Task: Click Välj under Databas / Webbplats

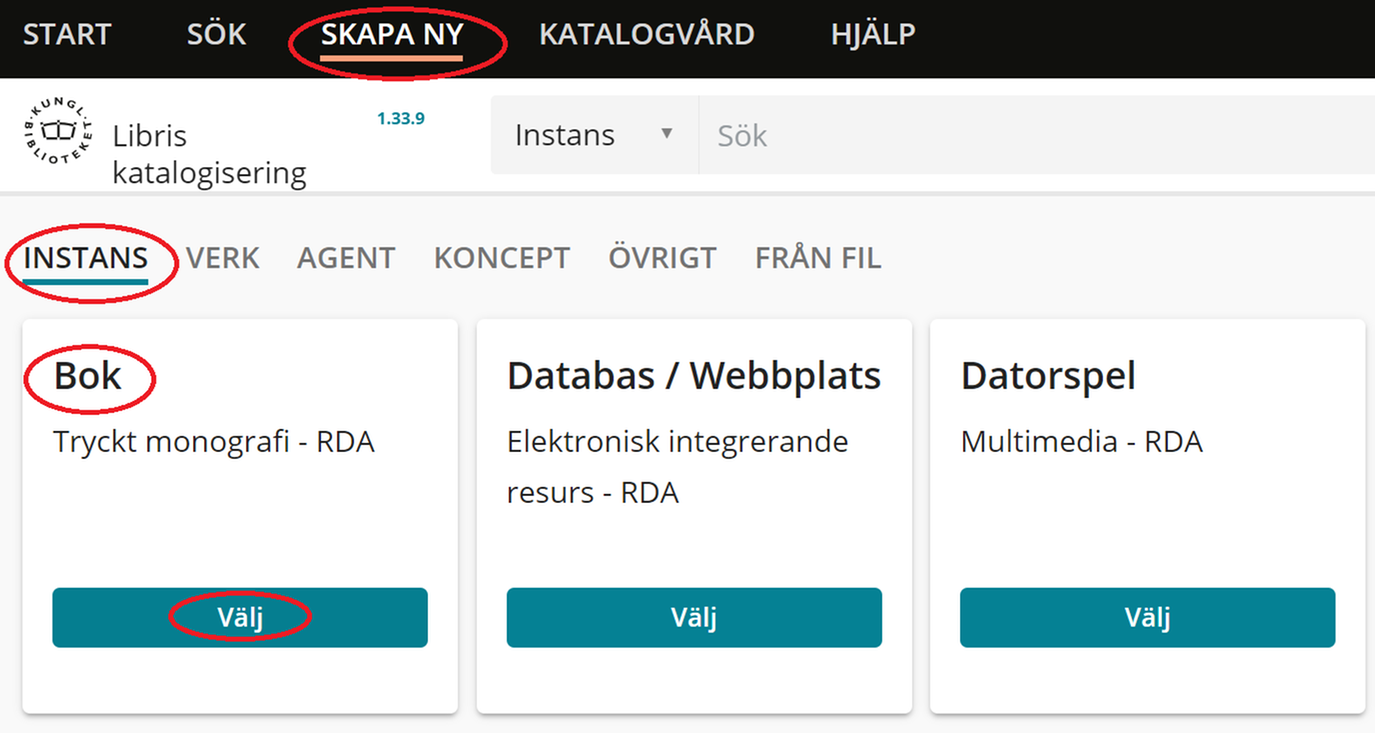Action: 694,617
